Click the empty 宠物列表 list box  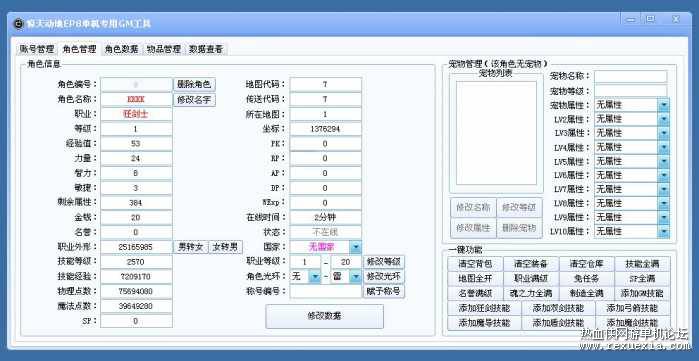pos(496,133)
